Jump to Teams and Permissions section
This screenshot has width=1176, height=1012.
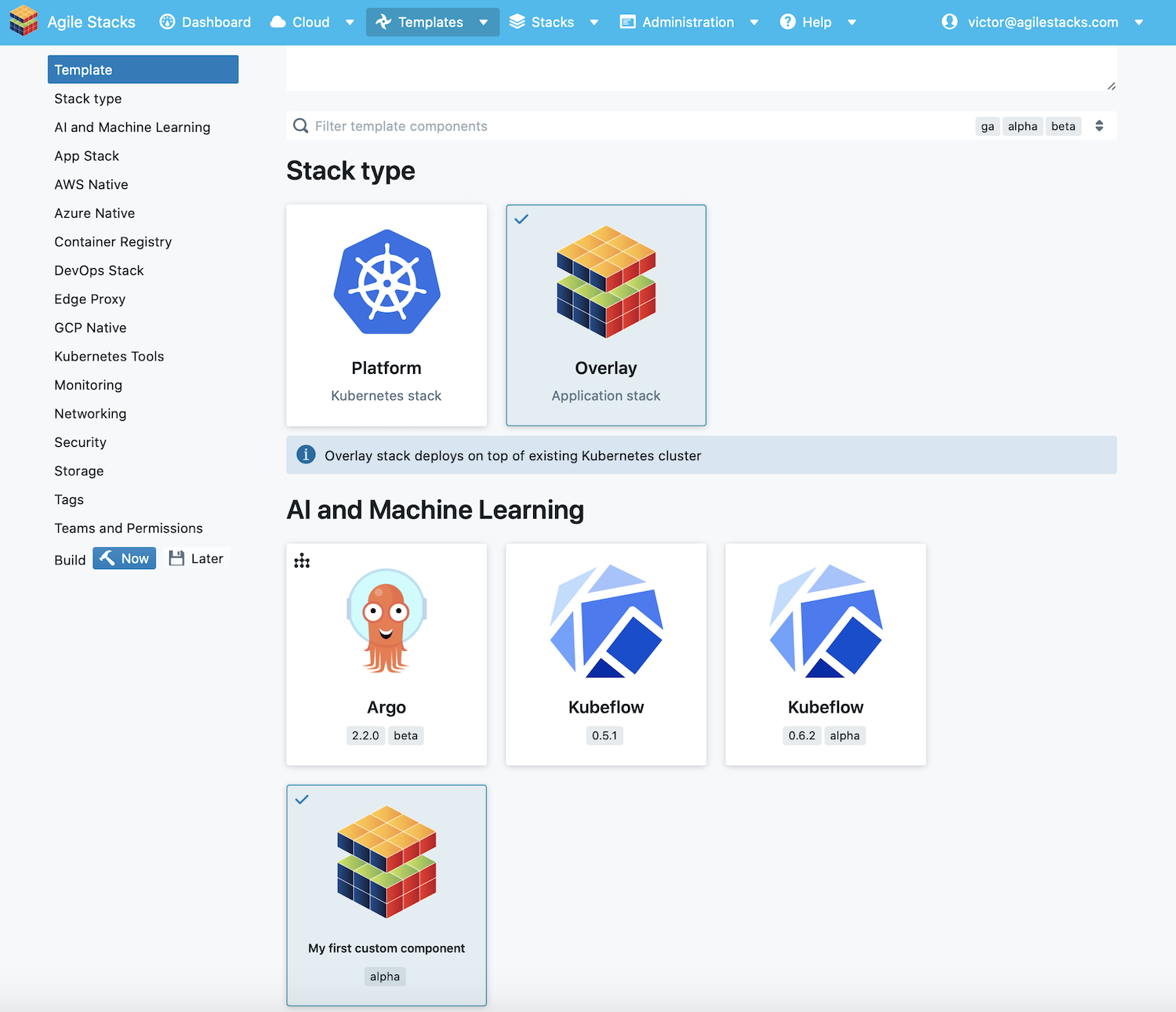click(x=129, y=528)
